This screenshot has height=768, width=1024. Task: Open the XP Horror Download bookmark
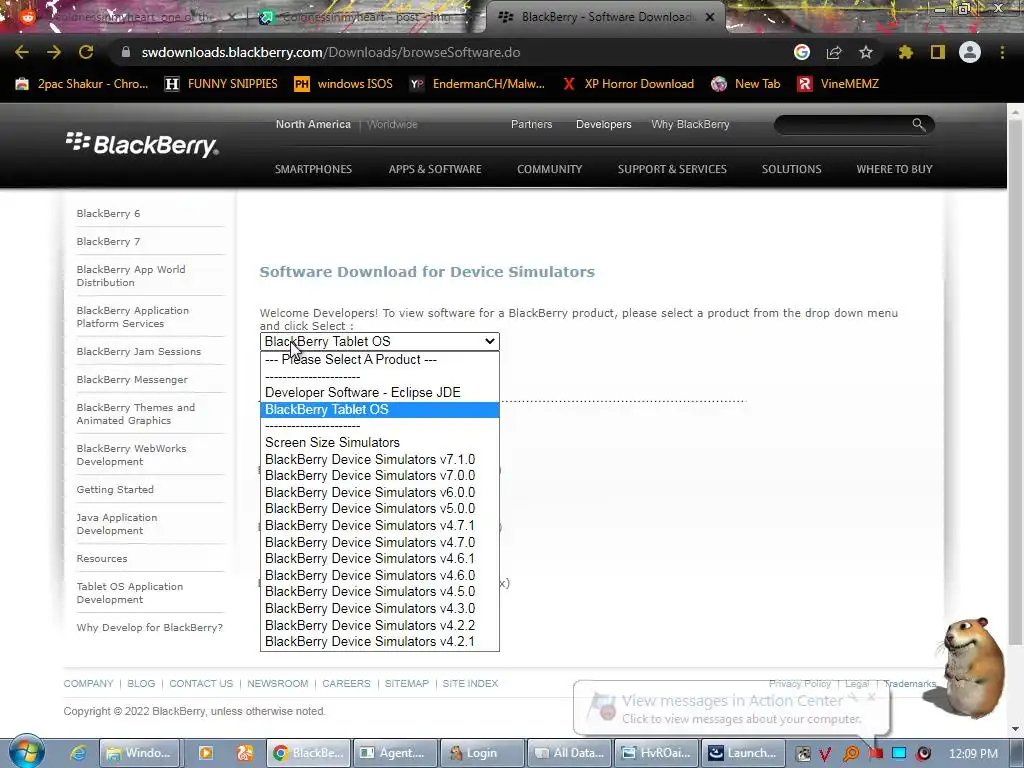tap(628, 84)
